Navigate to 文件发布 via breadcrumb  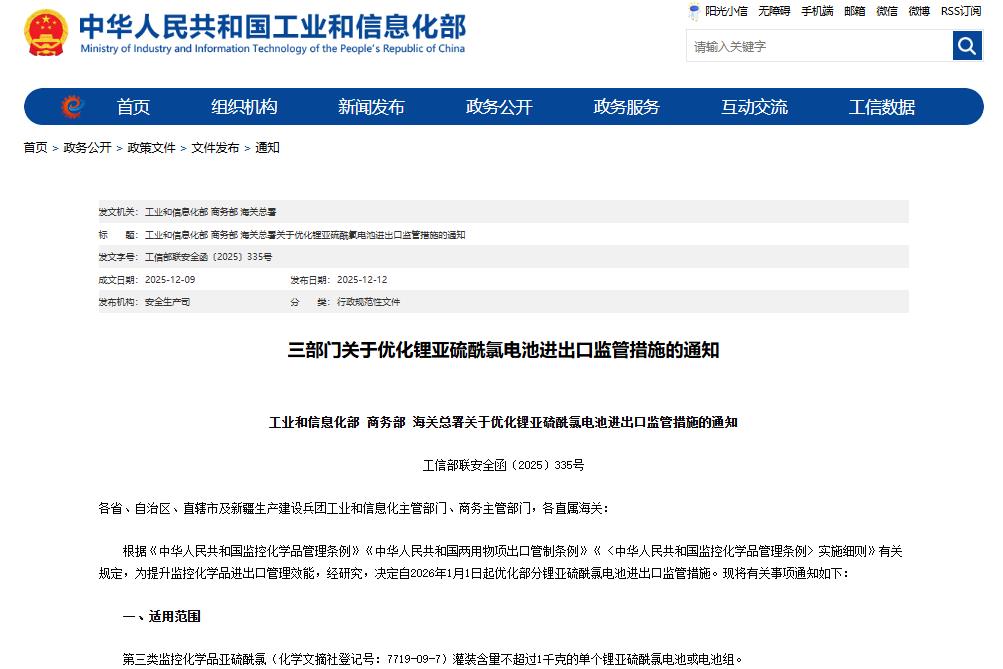tap(213, 147)
